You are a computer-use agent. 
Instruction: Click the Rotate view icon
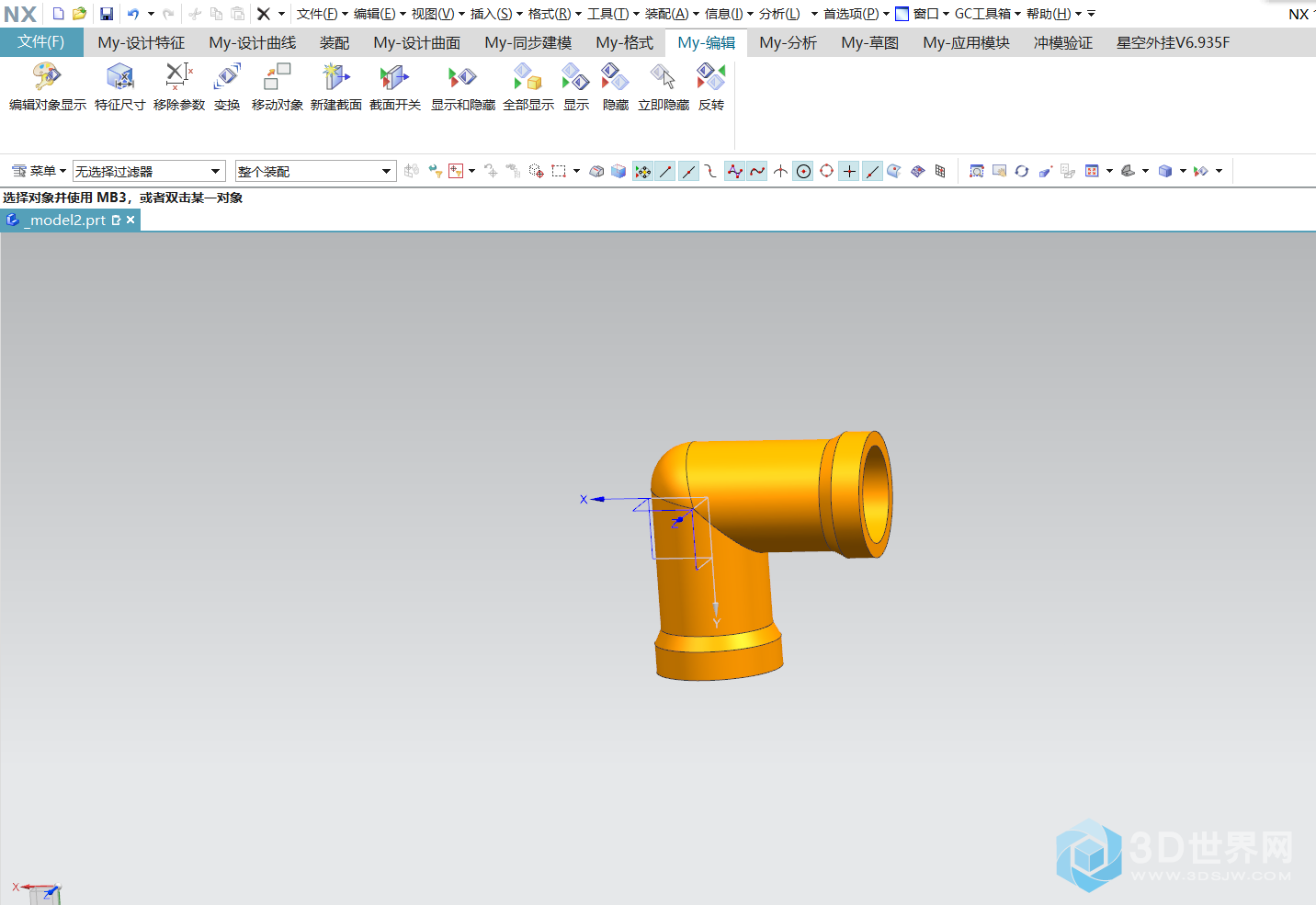1021,171
